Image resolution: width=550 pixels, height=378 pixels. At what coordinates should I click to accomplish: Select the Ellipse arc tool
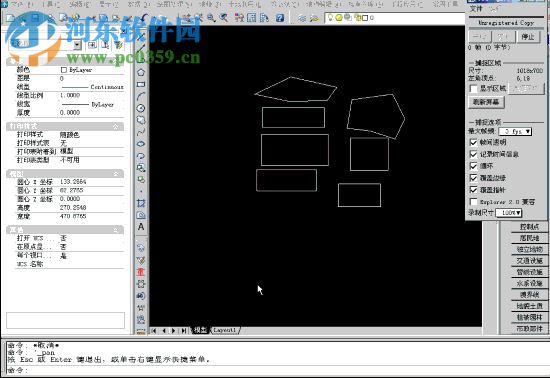pos(141,156)
